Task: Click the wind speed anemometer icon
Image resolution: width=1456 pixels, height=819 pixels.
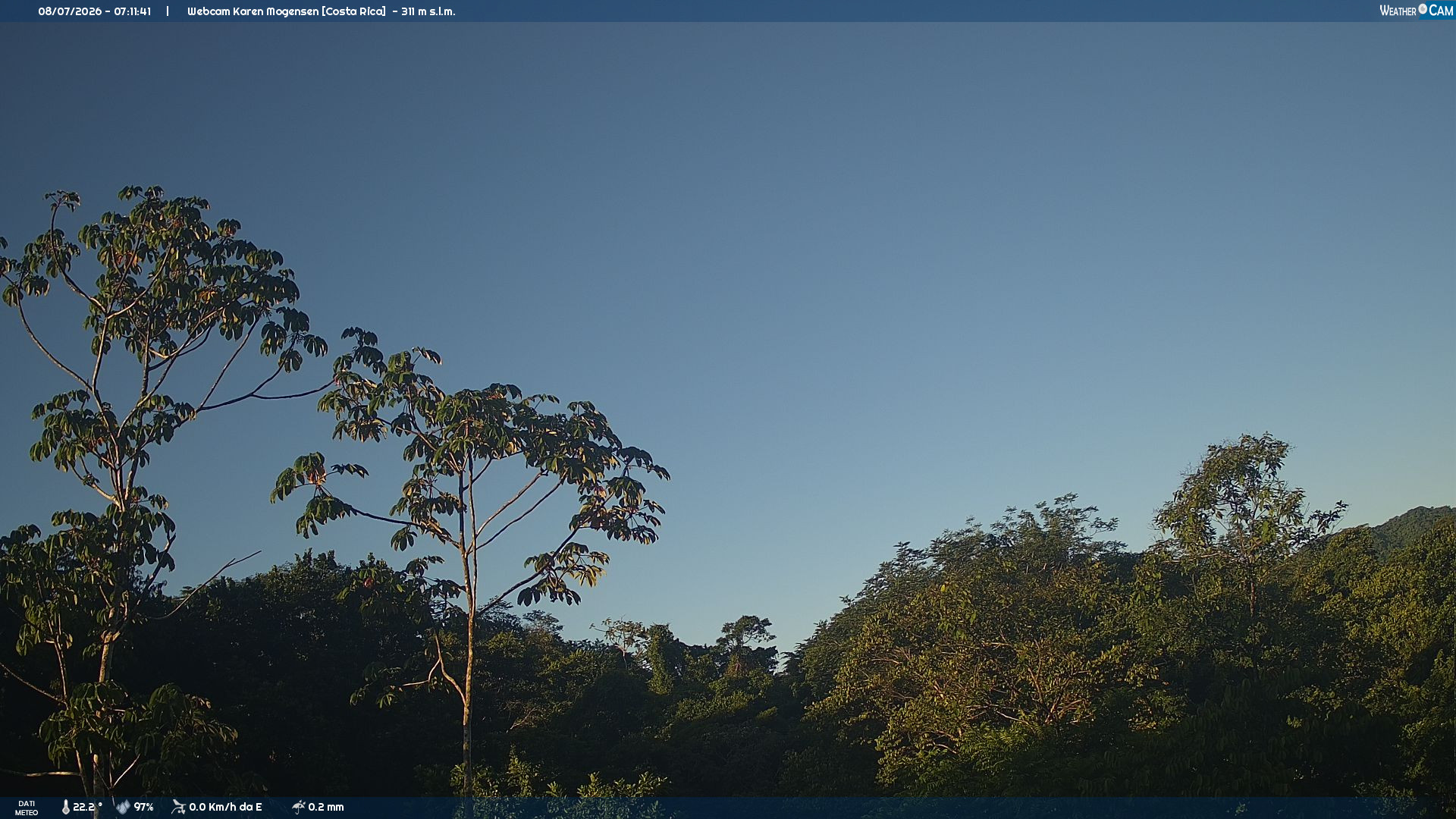Action: point(178,807)
